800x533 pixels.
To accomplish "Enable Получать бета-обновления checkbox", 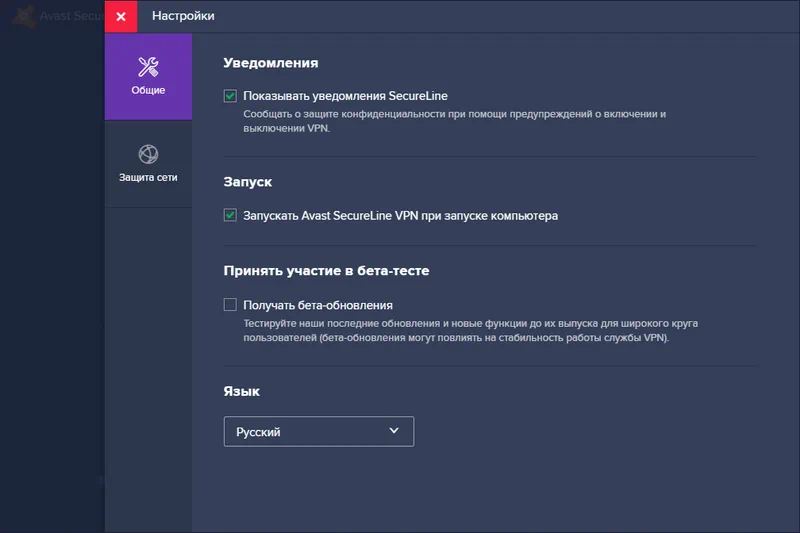I will point(230,304).
